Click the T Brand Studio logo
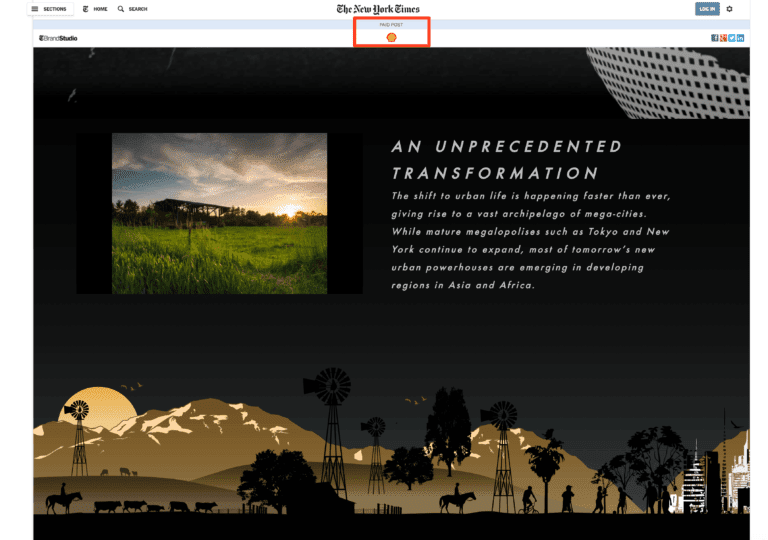The image size is (768, 540). point(58,38)
